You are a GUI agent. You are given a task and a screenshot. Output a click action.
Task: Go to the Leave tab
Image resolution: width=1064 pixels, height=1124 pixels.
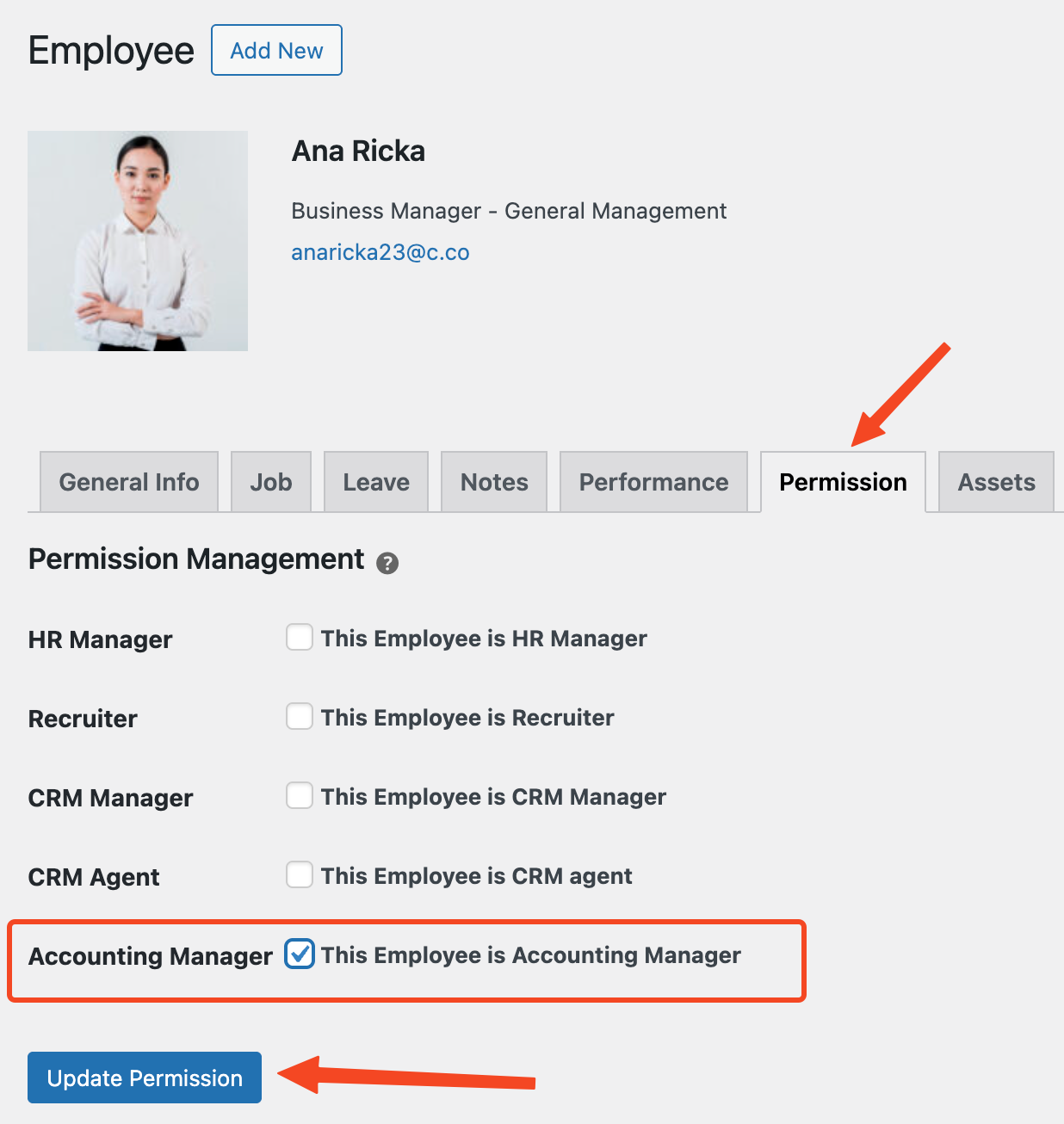coord(376,482)
